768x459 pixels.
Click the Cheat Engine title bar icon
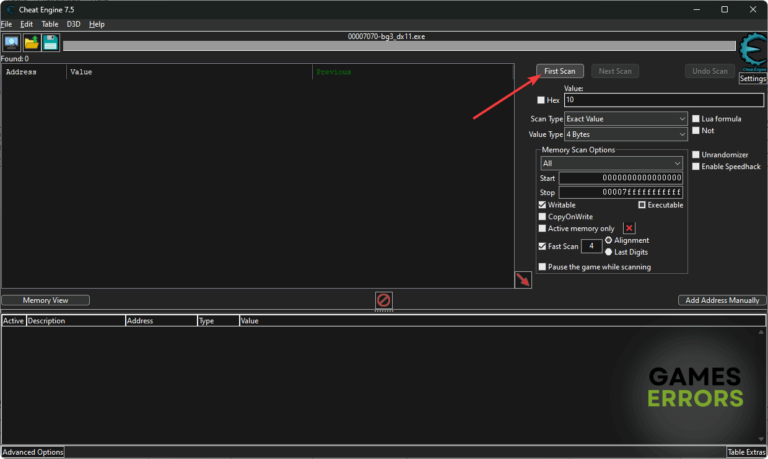click(x=10, y=9)
